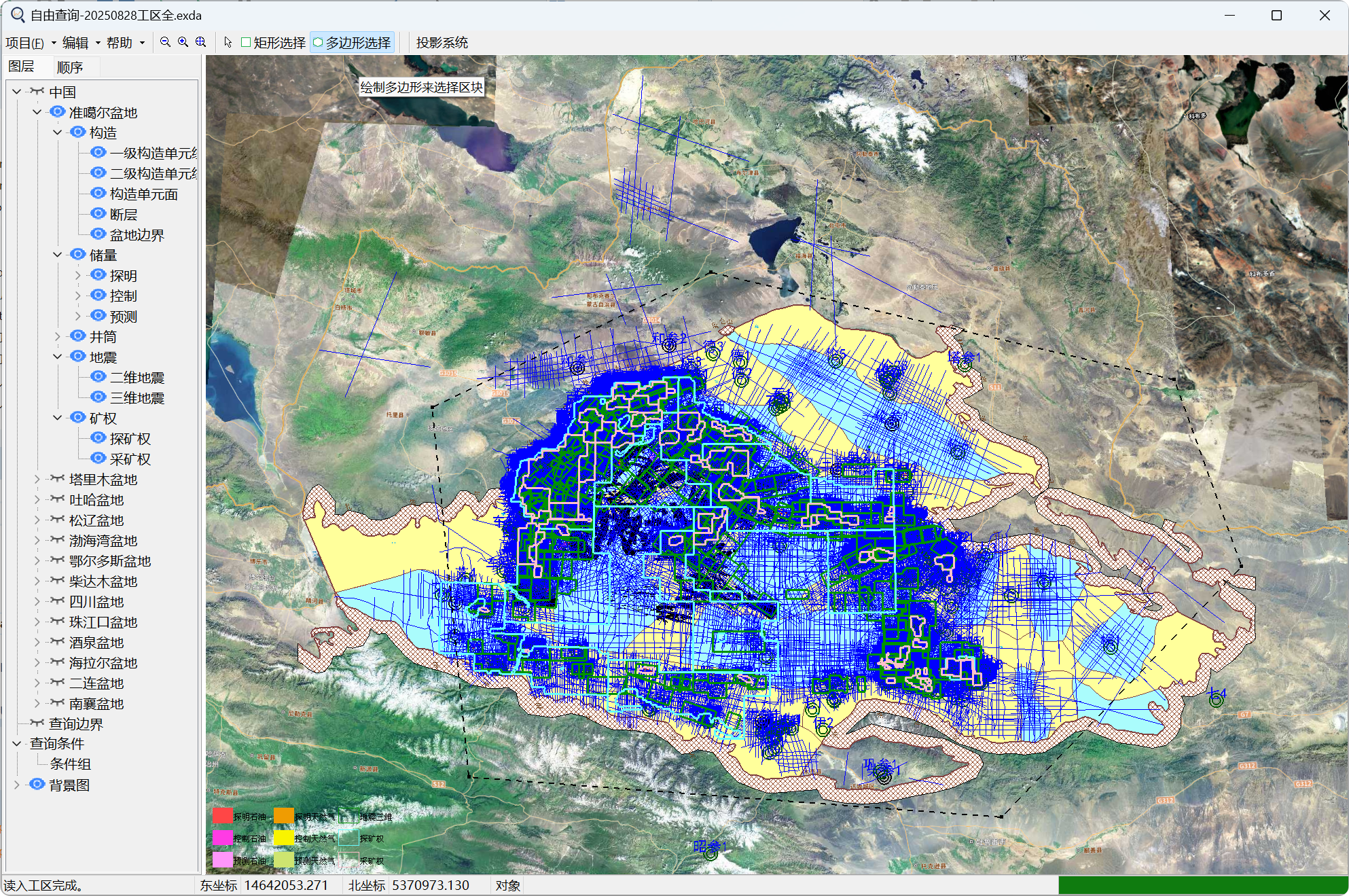This screenshot has height=896, width=1349.
Task: Activate the 多边形选择 polygon selection tool
Action: [x=352, y=43]
